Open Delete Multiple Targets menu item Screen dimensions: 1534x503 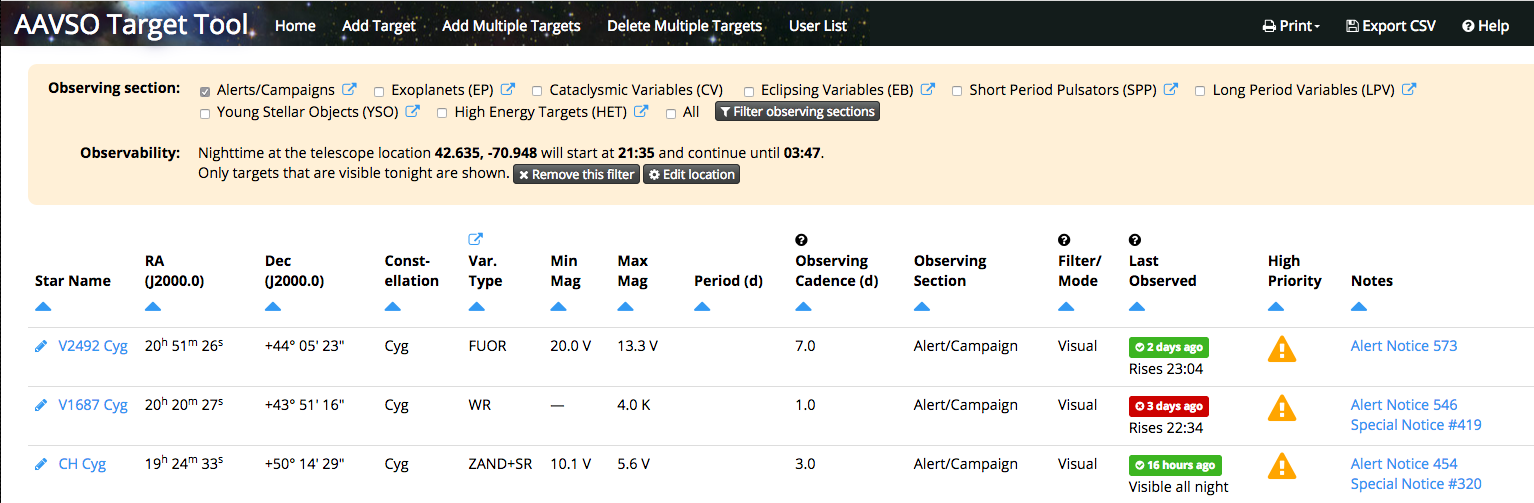[684, 26]
